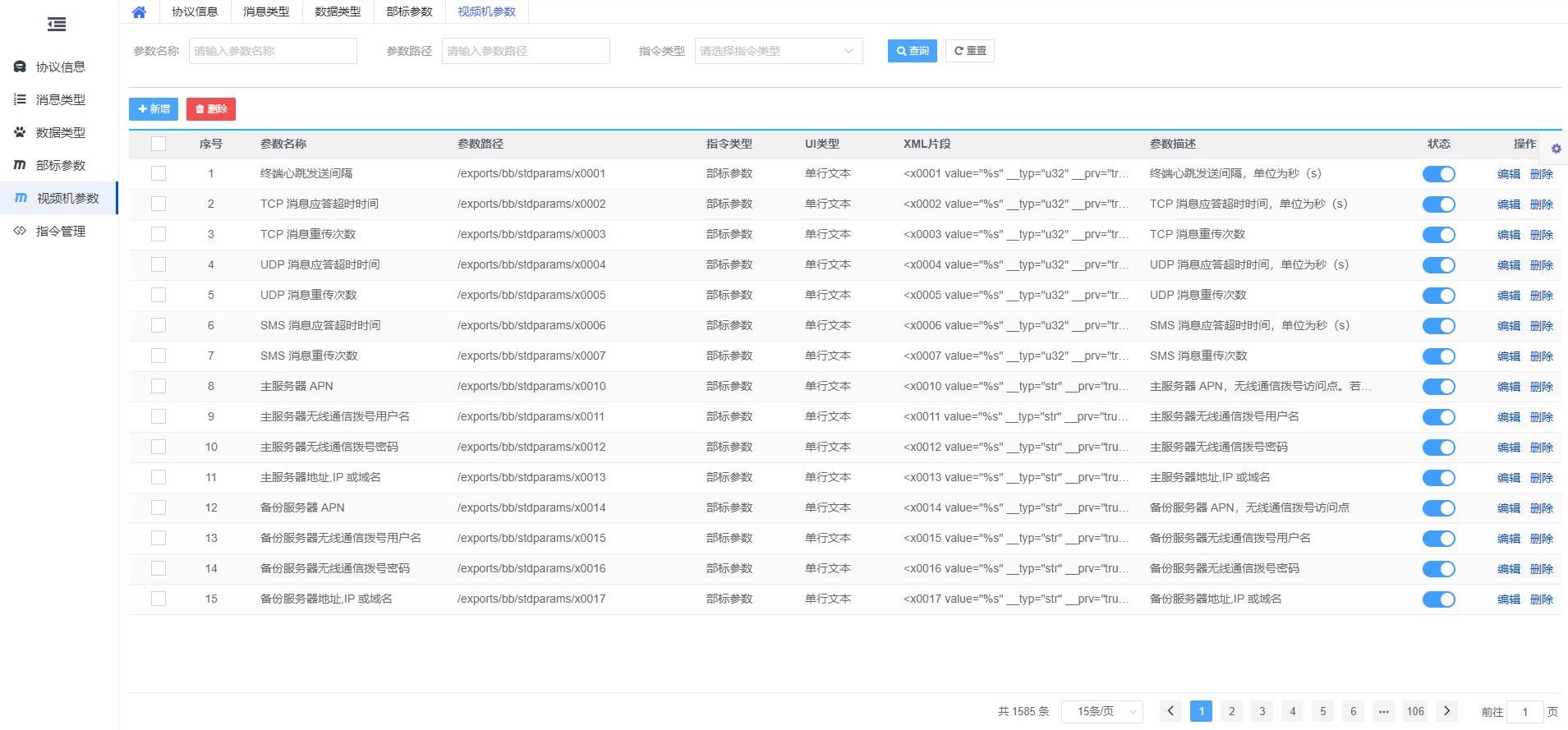The height and width of the screenshot is (730, 1568).
Task: Go to page 2
Action: coord(1231,711)
